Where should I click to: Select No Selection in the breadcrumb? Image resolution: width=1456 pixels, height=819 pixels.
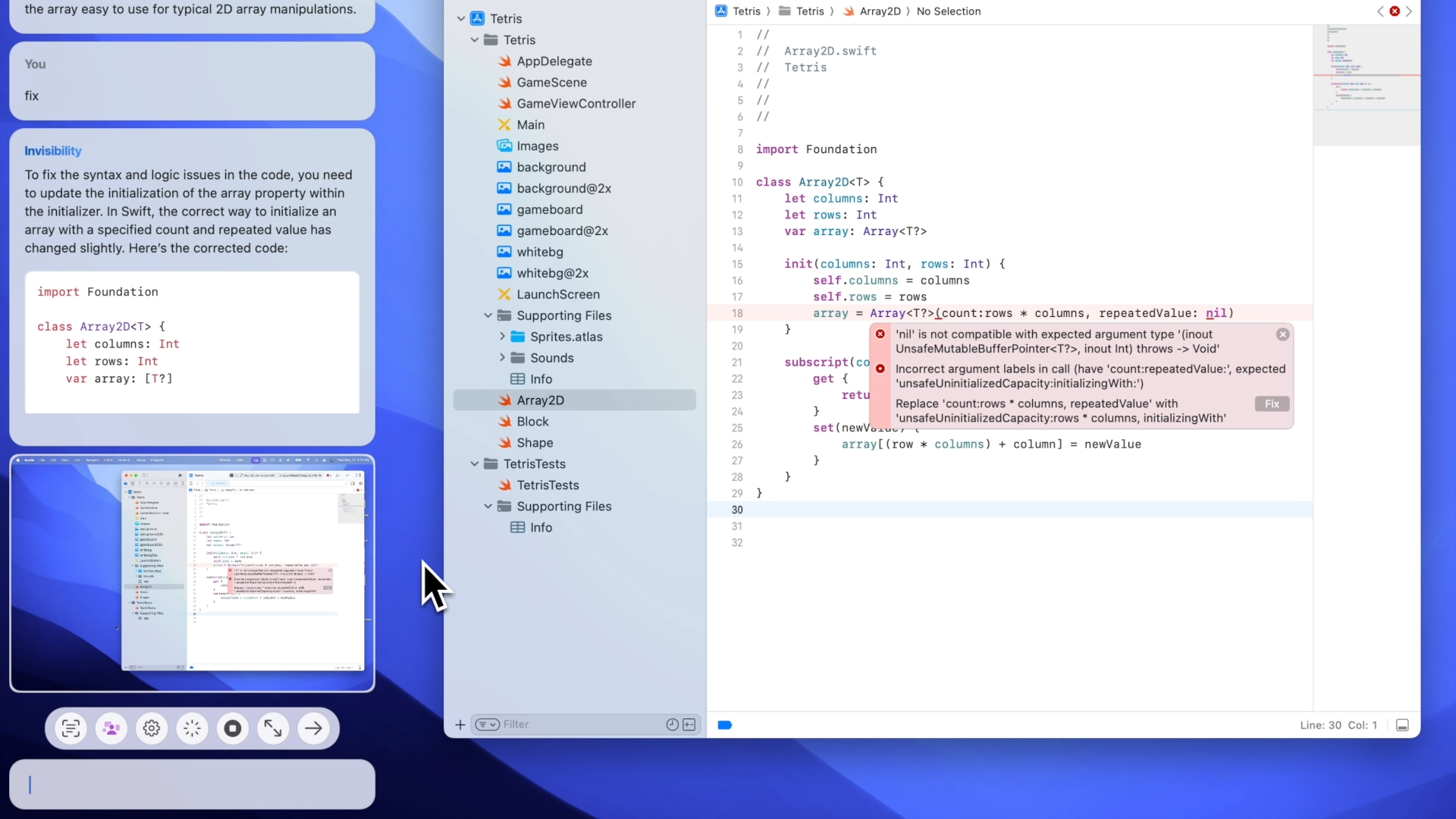tap(948, 11)
